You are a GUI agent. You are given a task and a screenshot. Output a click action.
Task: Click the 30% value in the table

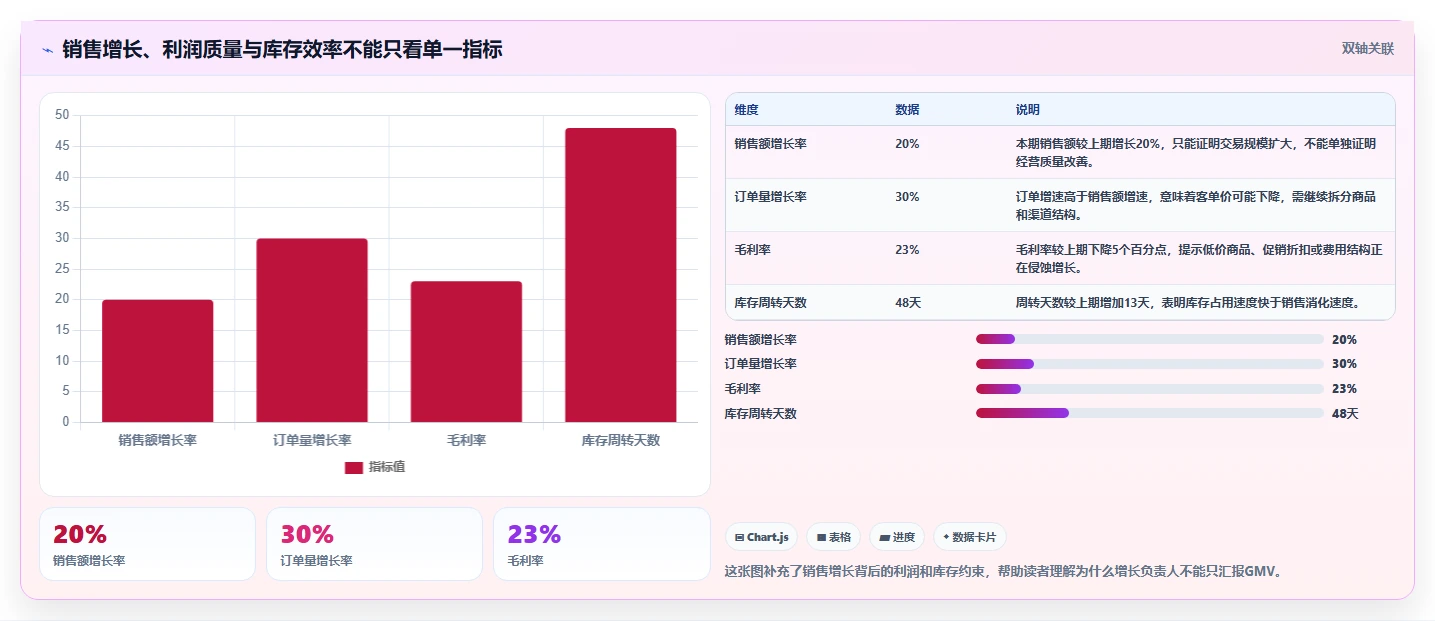907,197
